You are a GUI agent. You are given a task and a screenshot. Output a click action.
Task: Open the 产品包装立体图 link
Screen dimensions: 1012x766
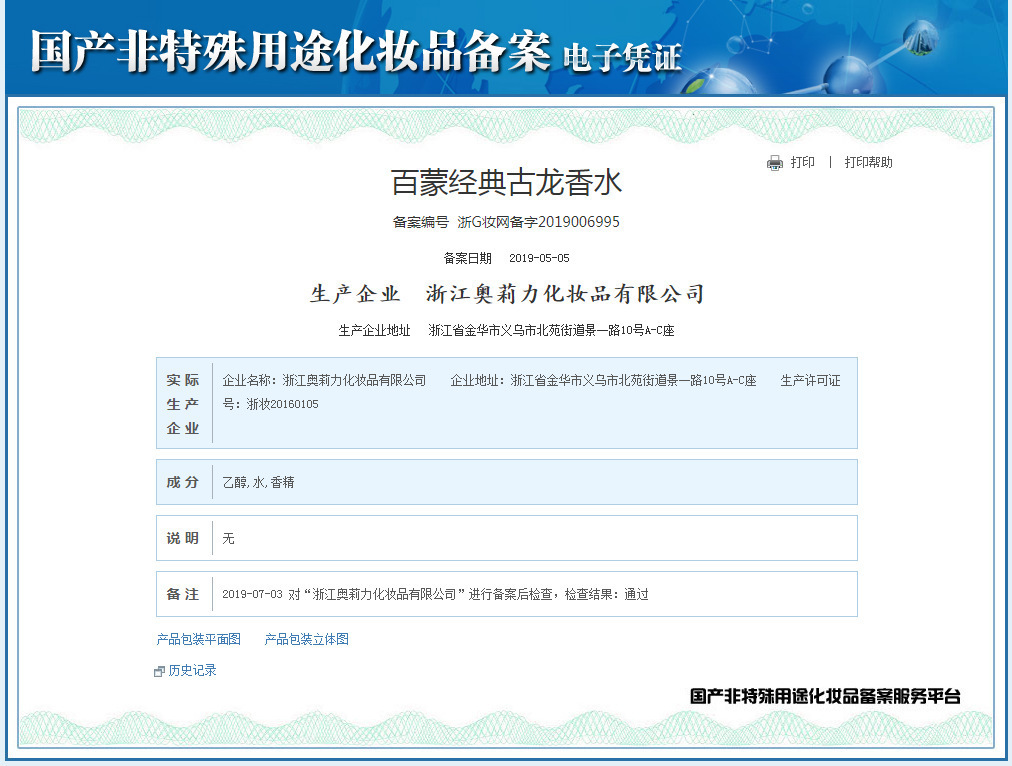pos(306,639)
